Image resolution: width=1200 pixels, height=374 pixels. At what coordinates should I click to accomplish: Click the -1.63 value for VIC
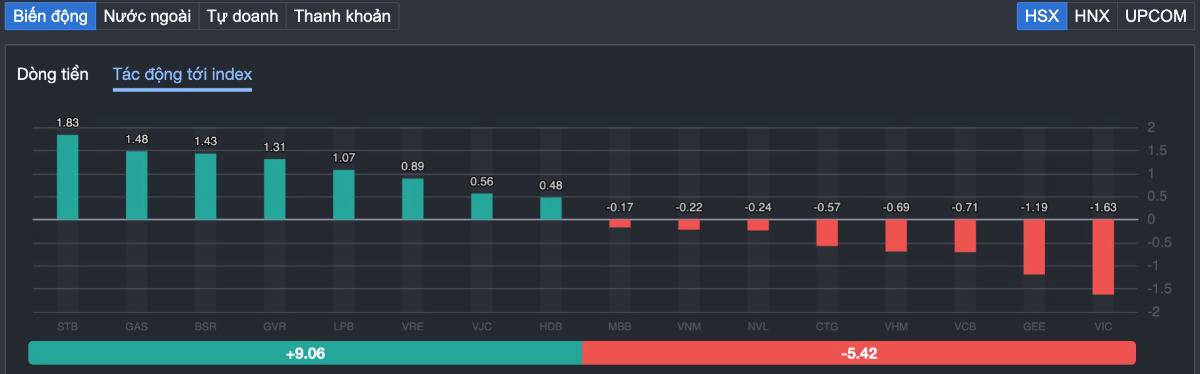[x=1103, y=207]
